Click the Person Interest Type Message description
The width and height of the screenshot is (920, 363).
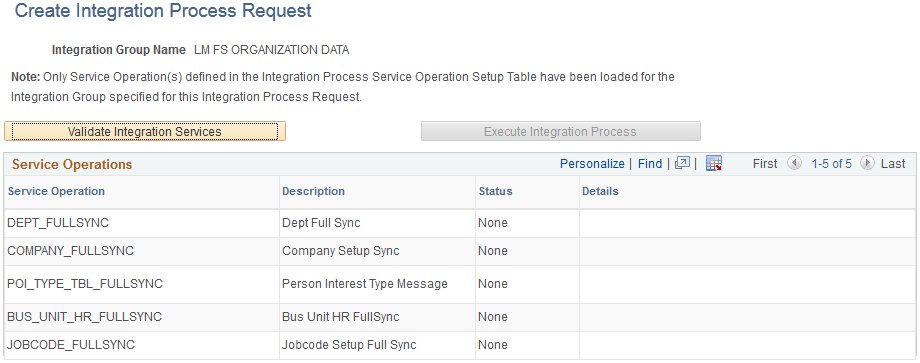click(364, 284)
